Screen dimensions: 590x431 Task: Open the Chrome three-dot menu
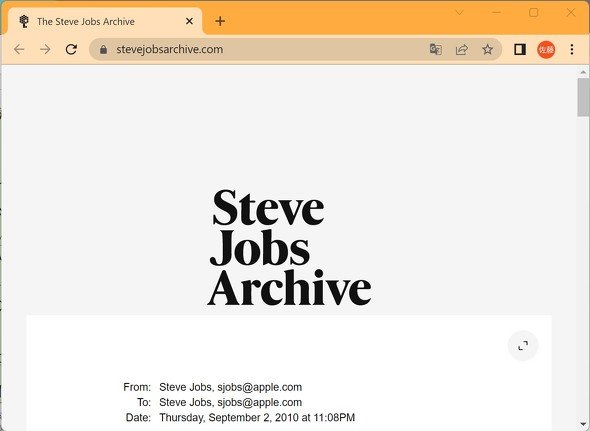(572, 49)
